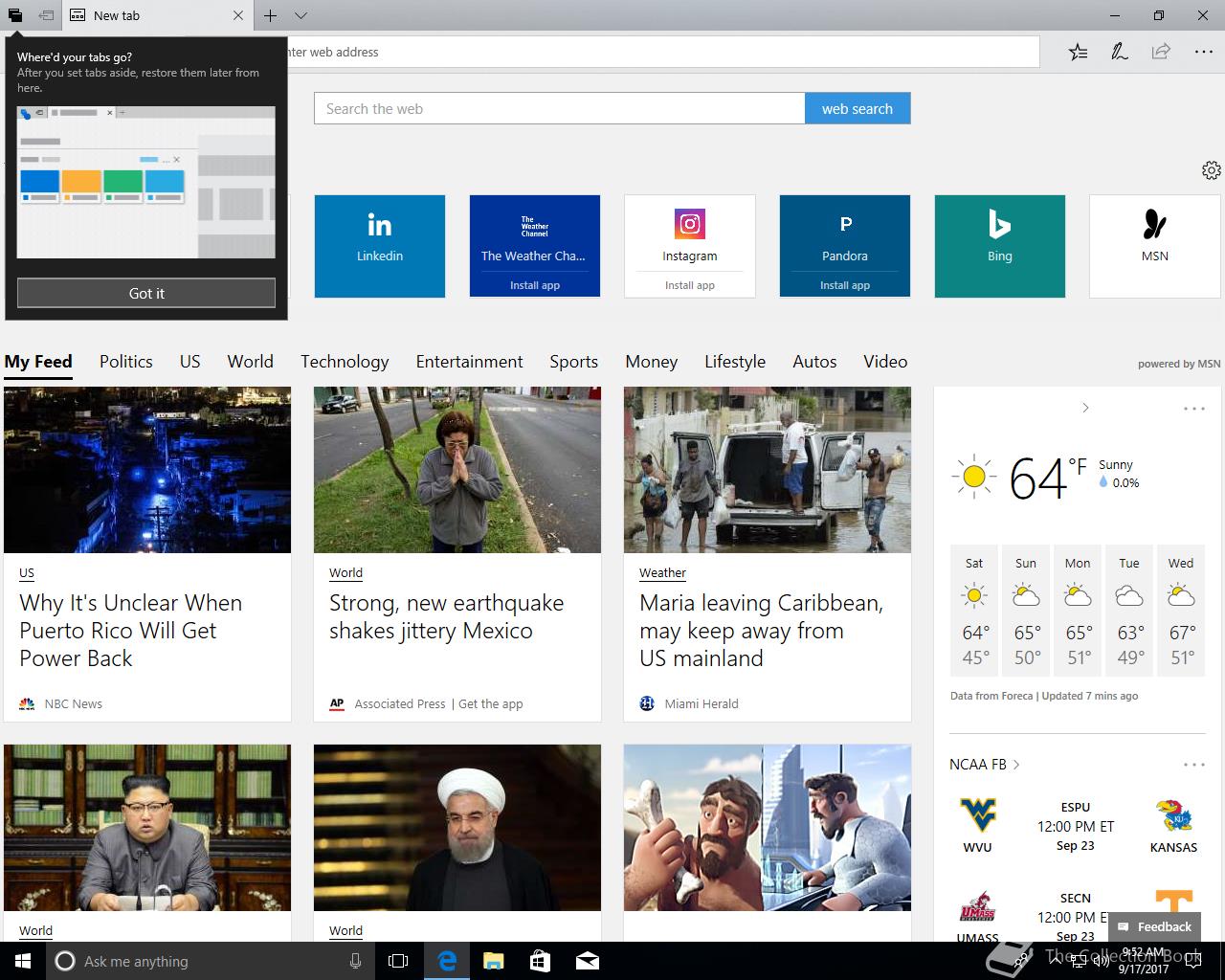Focus the Search the web field

pyautogui.click(x=560, y=109)
